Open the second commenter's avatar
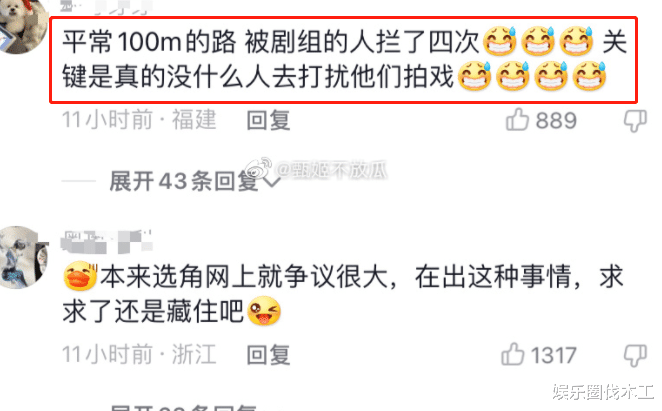662x411 pixels. [23, 257]
